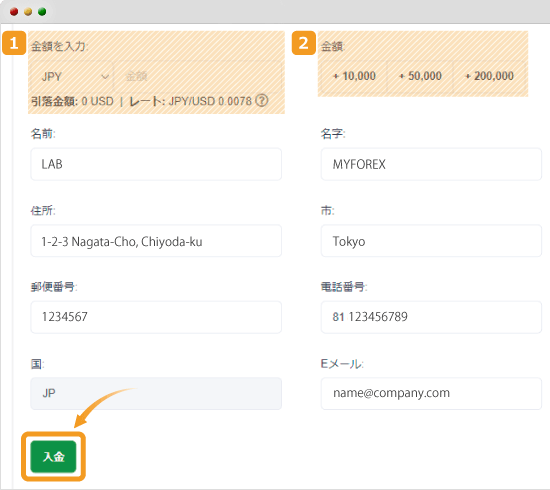Viewport: 550px width, 490px height.
Task: Click the yellow minimize window button
Action: (28, 12)
